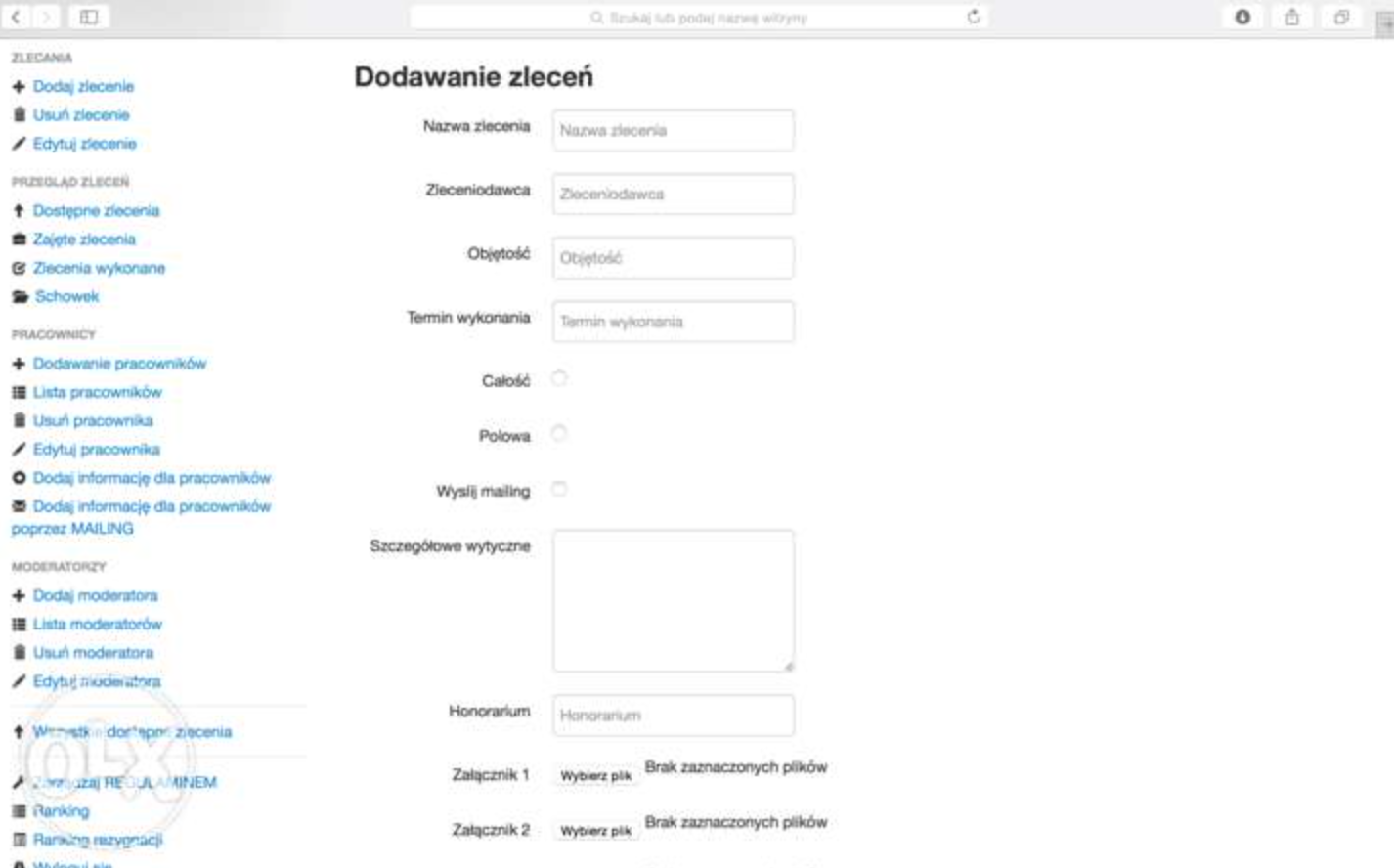Screen dimensions: 1394x868
Task: Choose file for Załącznik 1
Action: coord(595,775)
